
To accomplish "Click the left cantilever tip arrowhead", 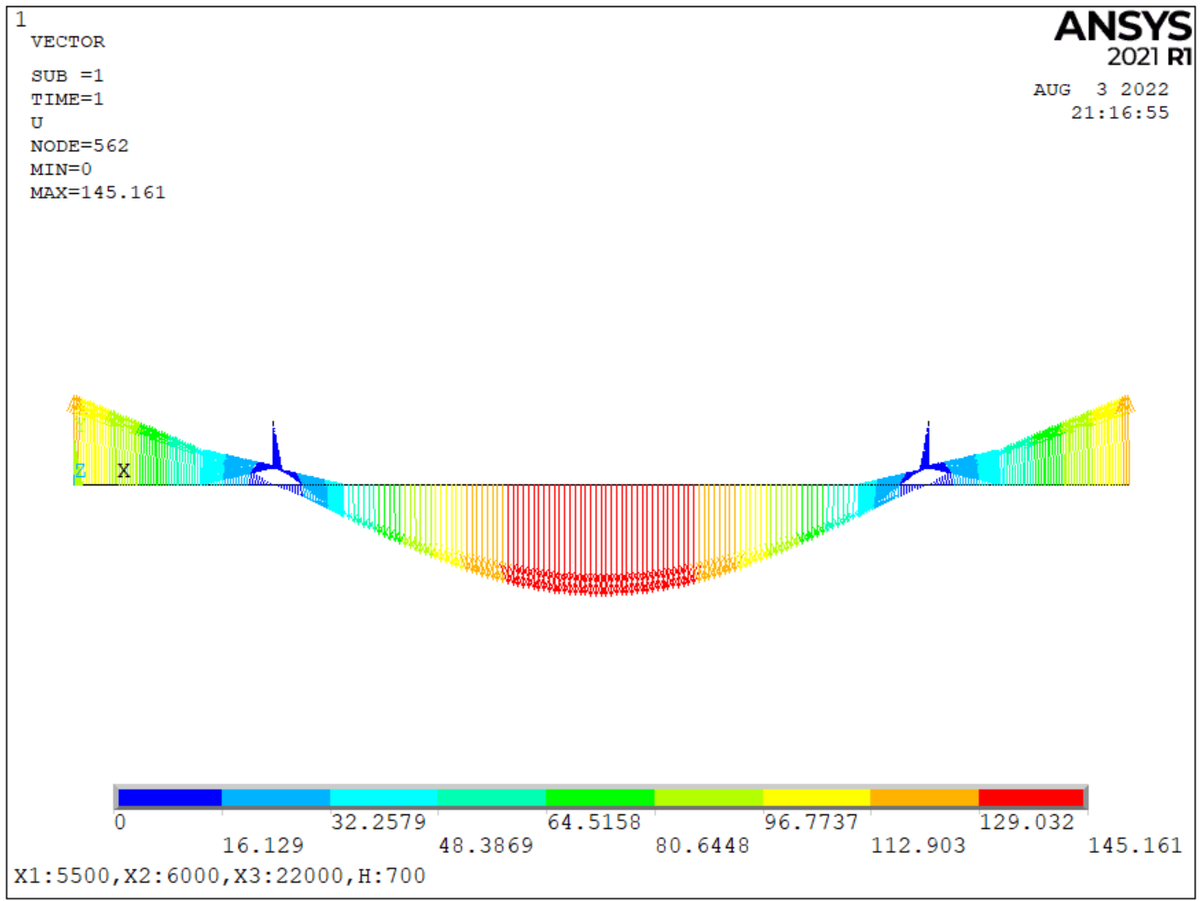I will point(75,403).
